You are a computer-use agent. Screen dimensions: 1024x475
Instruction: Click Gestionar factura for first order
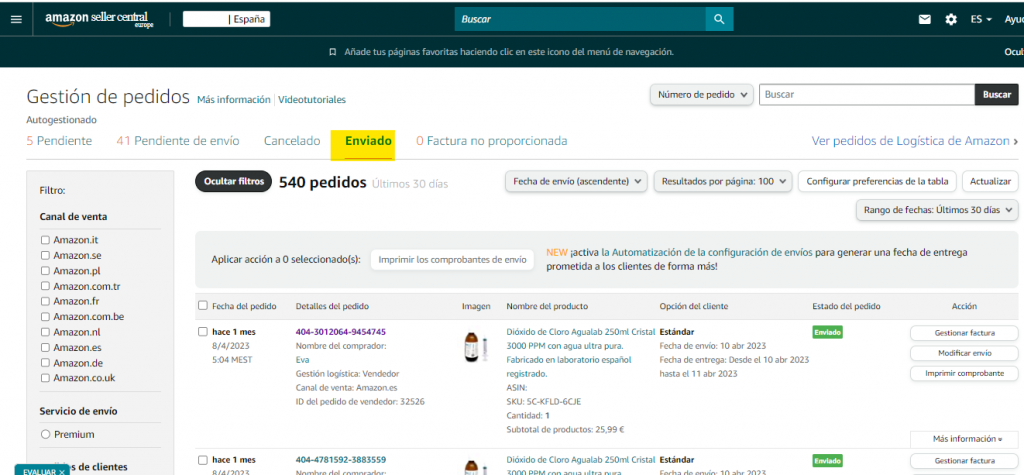coord(964,333)
